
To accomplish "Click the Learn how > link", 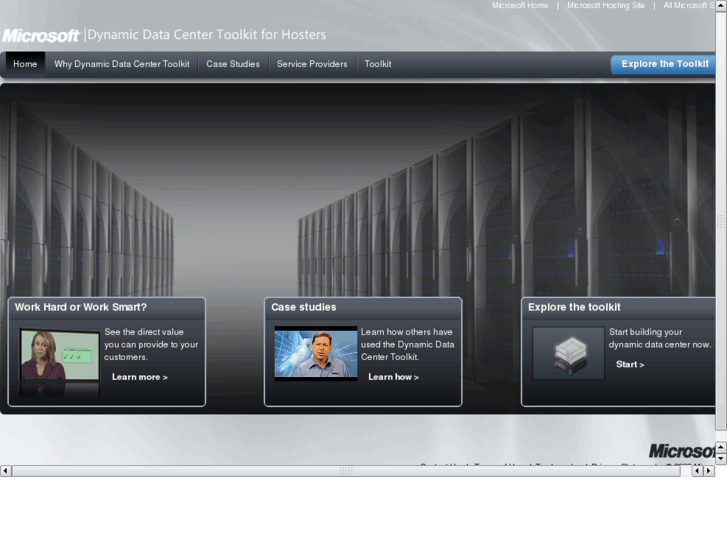I will pyautogui.click(x=393, y=377).
